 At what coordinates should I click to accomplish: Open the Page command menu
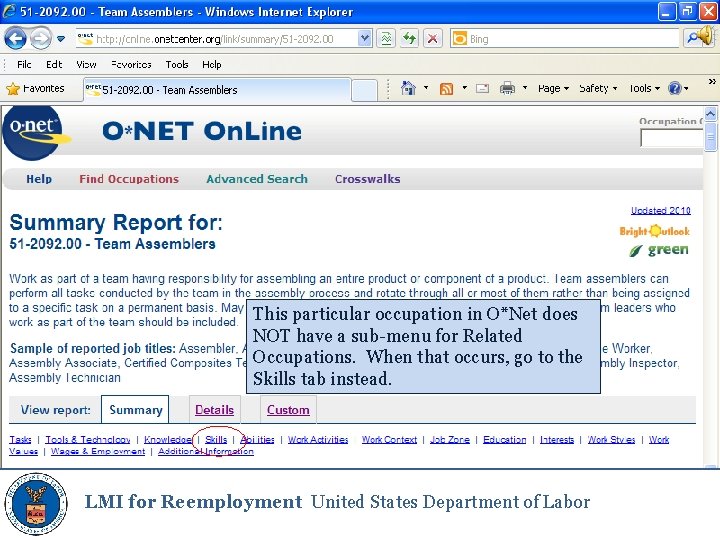(x=553, y=88)
